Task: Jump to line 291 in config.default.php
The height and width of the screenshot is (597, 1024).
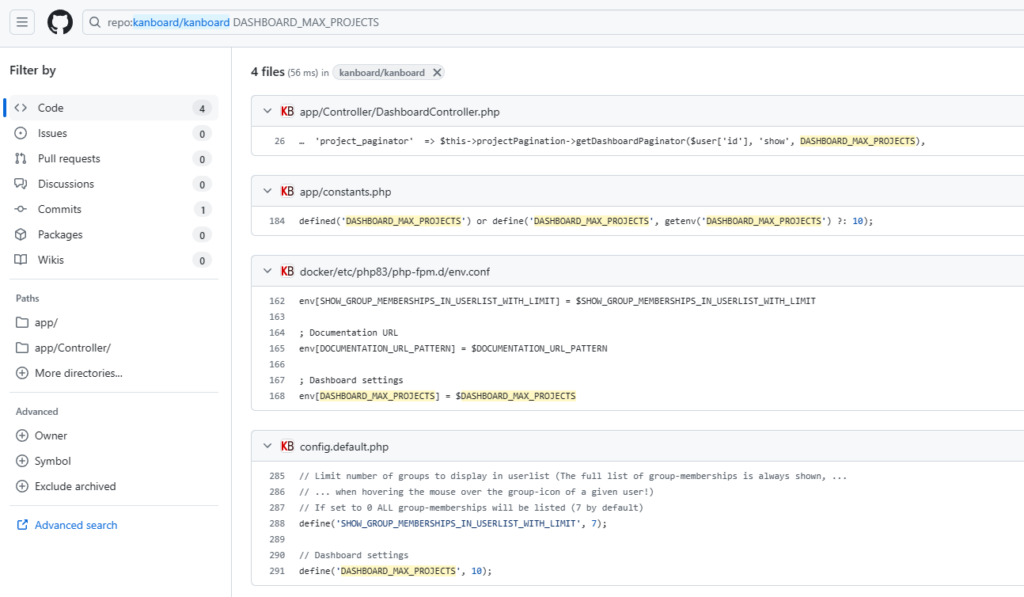Action: (x=277, y=572)
